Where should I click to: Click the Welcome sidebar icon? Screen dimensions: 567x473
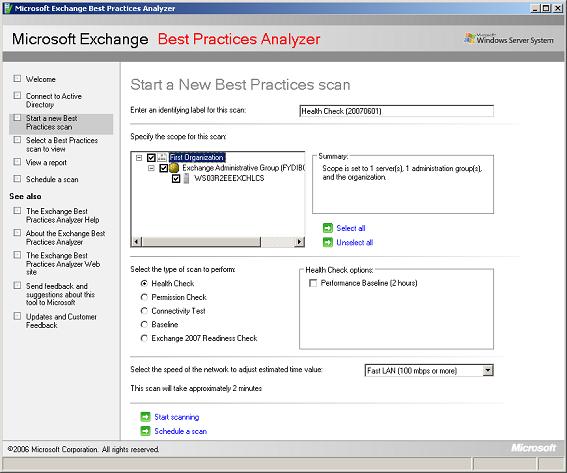click(x=17, y=78)
